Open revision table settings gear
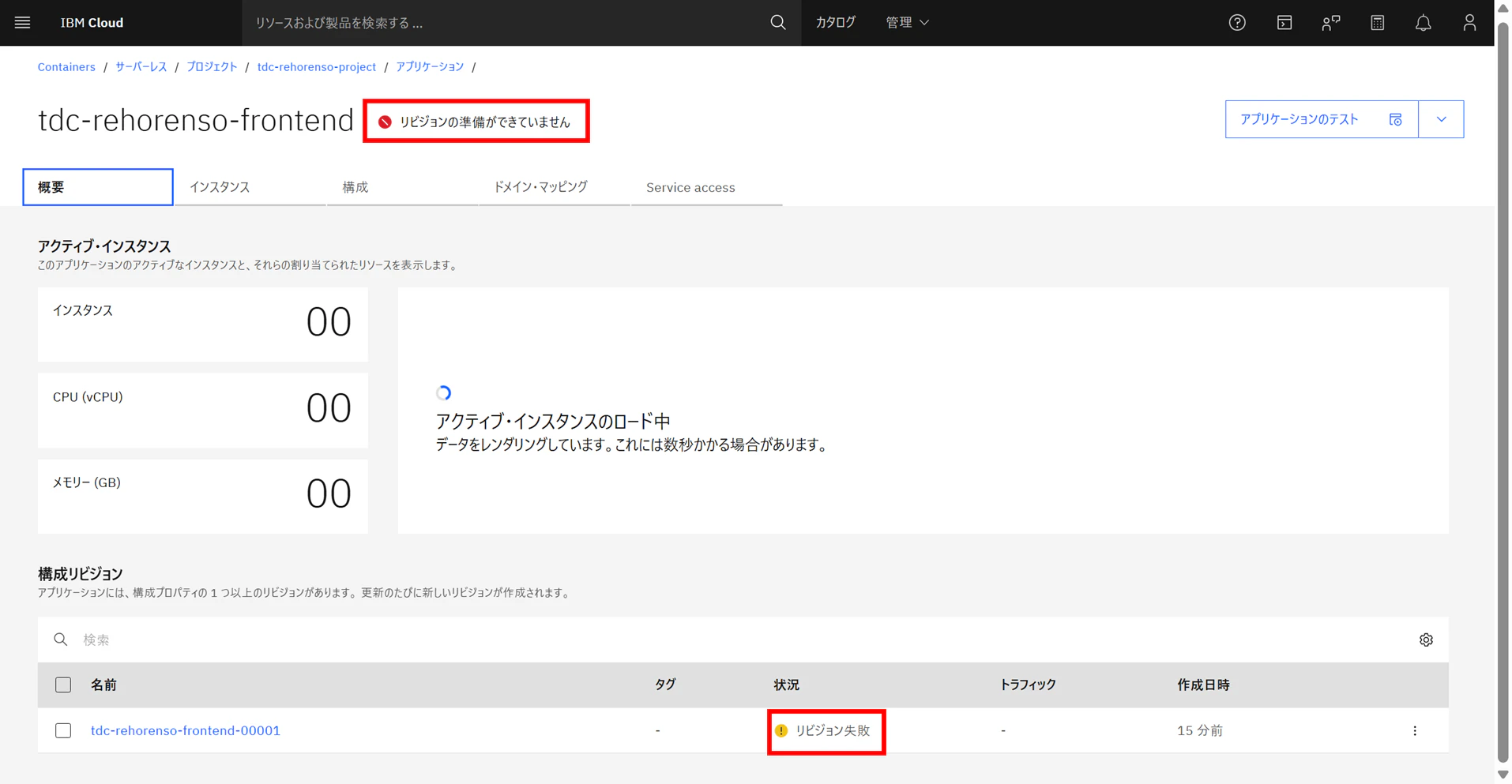Viewport: 1512px width, 784px height. pyautogui.click(x=1426, y=640)
